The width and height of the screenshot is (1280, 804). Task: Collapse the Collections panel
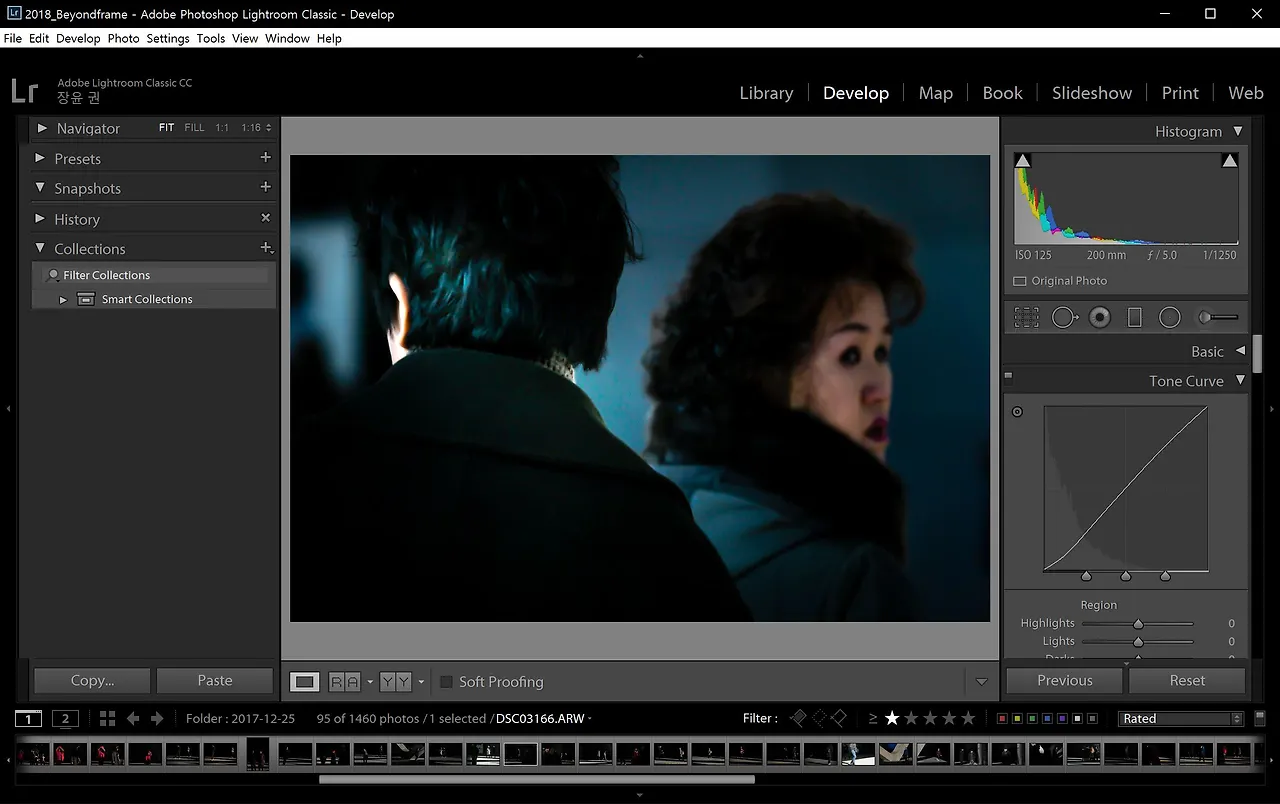click(x=41, y=248)
